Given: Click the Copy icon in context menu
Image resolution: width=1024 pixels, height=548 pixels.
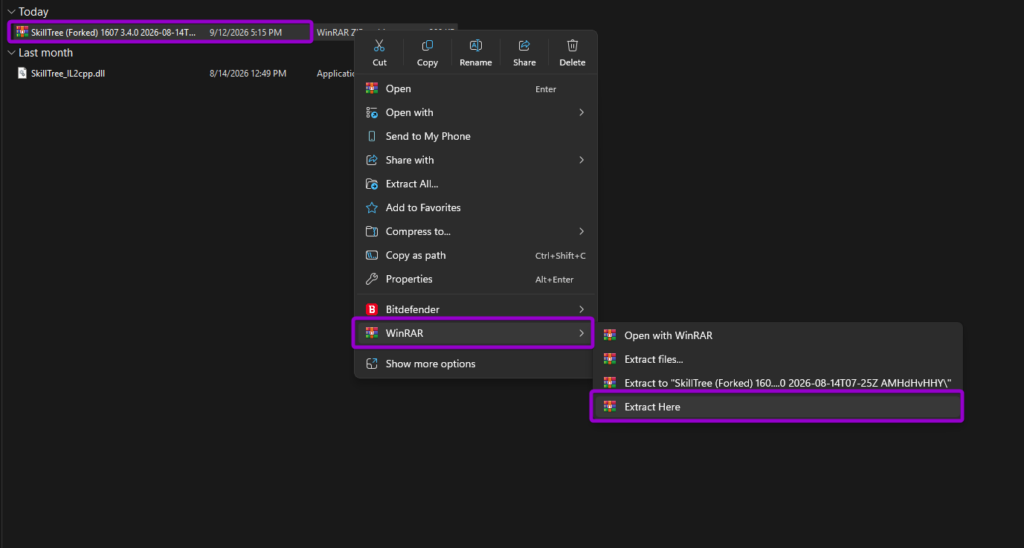Looking at the screenshot, I should pos(427,46).
